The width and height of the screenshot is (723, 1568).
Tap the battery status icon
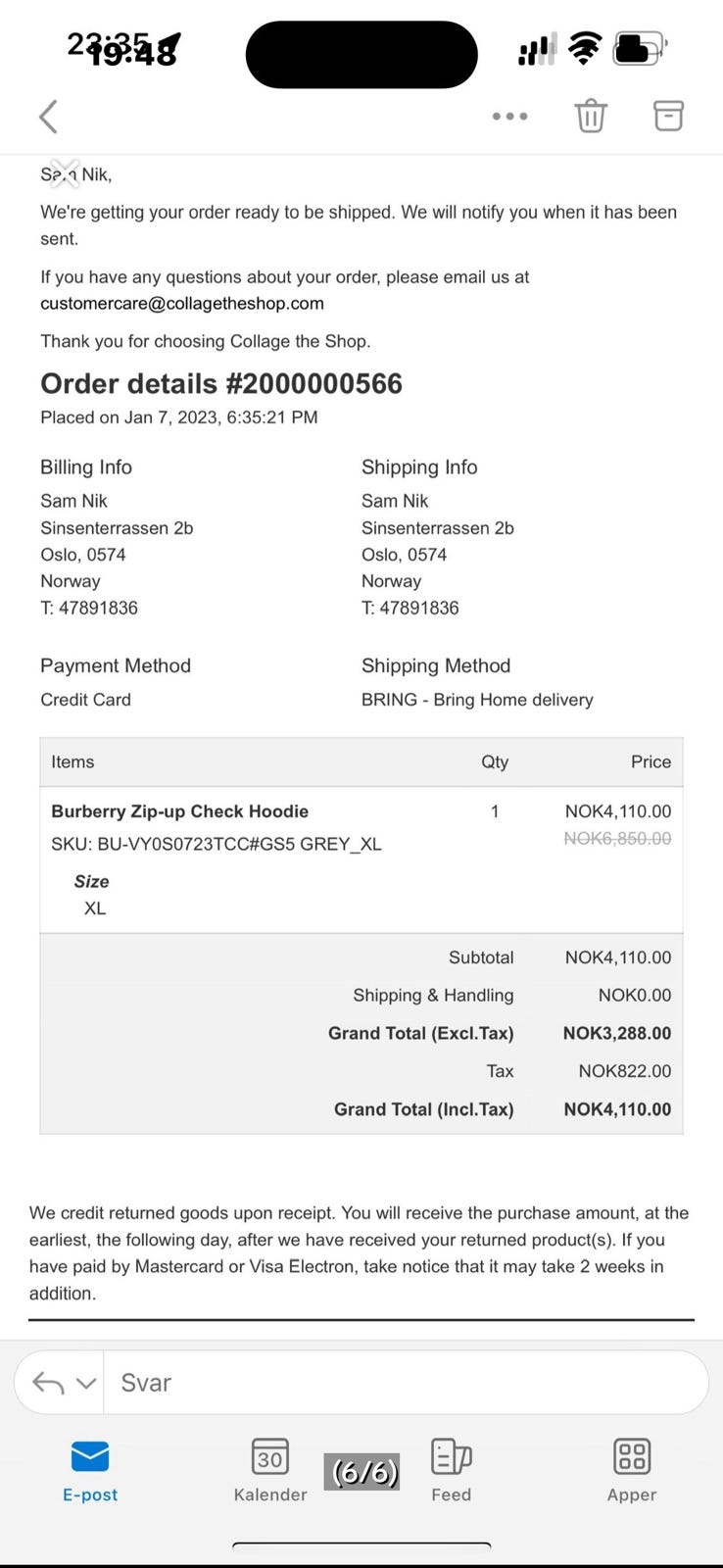pyautogui.click(x=639, y=48)
